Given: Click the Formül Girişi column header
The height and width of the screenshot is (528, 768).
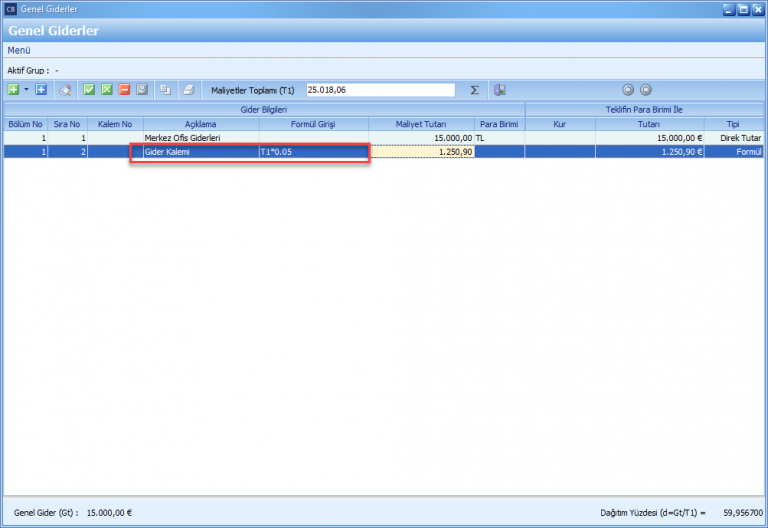Looking at the screenshot, I should [x=313, y=124].
